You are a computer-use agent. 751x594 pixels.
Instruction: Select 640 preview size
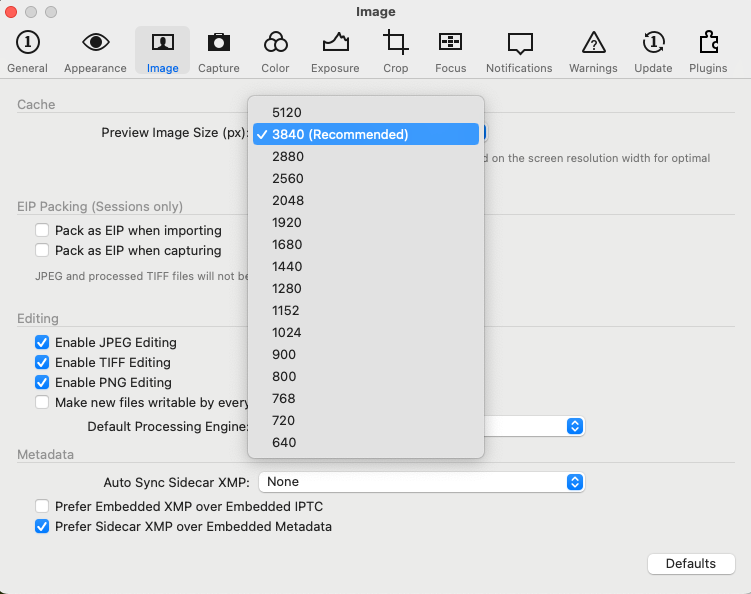pos(366,443)
